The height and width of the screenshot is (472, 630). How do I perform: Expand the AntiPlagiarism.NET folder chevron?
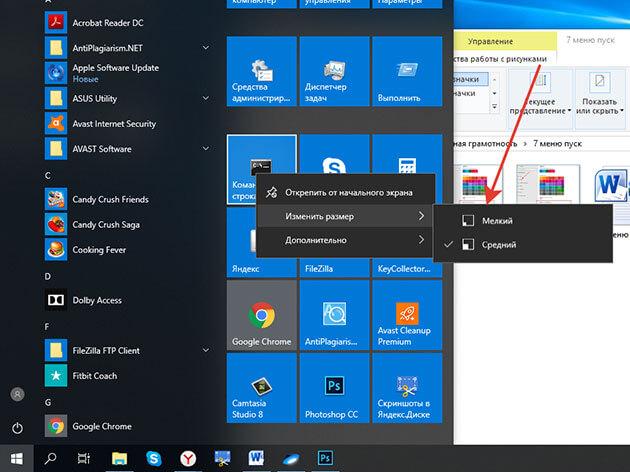tap(206, 48)
